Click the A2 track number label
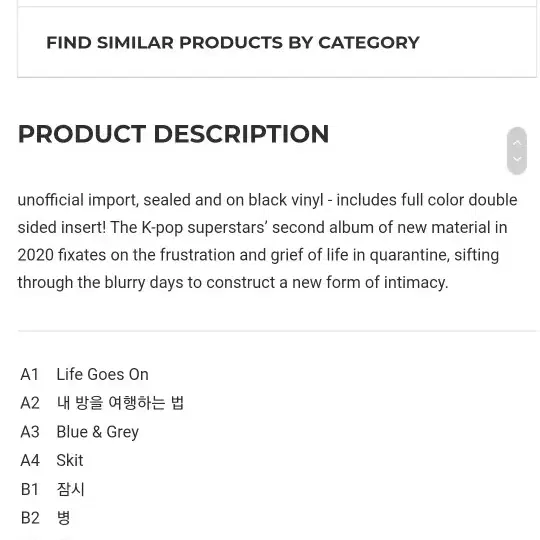 [30, 403]
